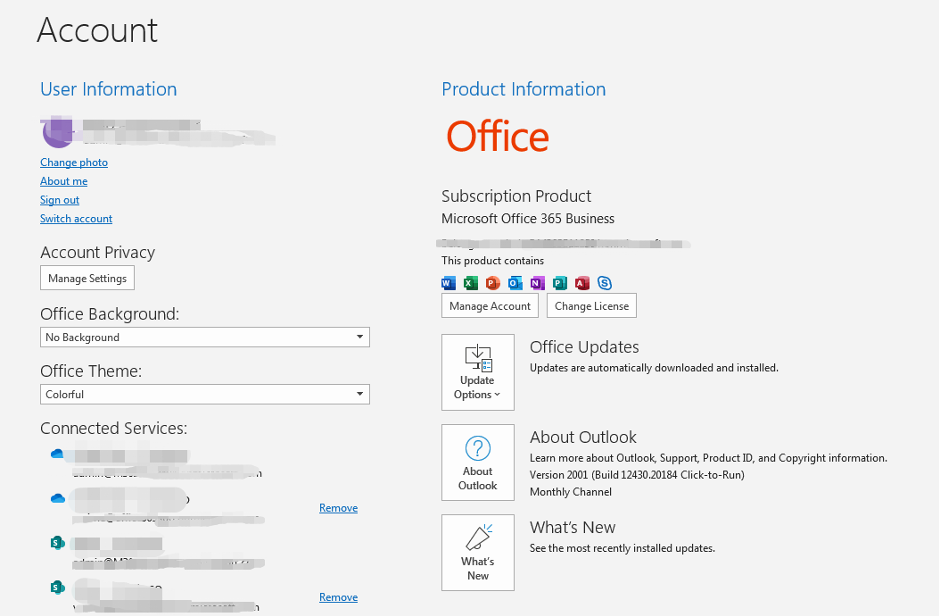Remove the second OneDrive connected service
Image resolution: width=939 pixels, height=616 pixels.
(338, 508)
